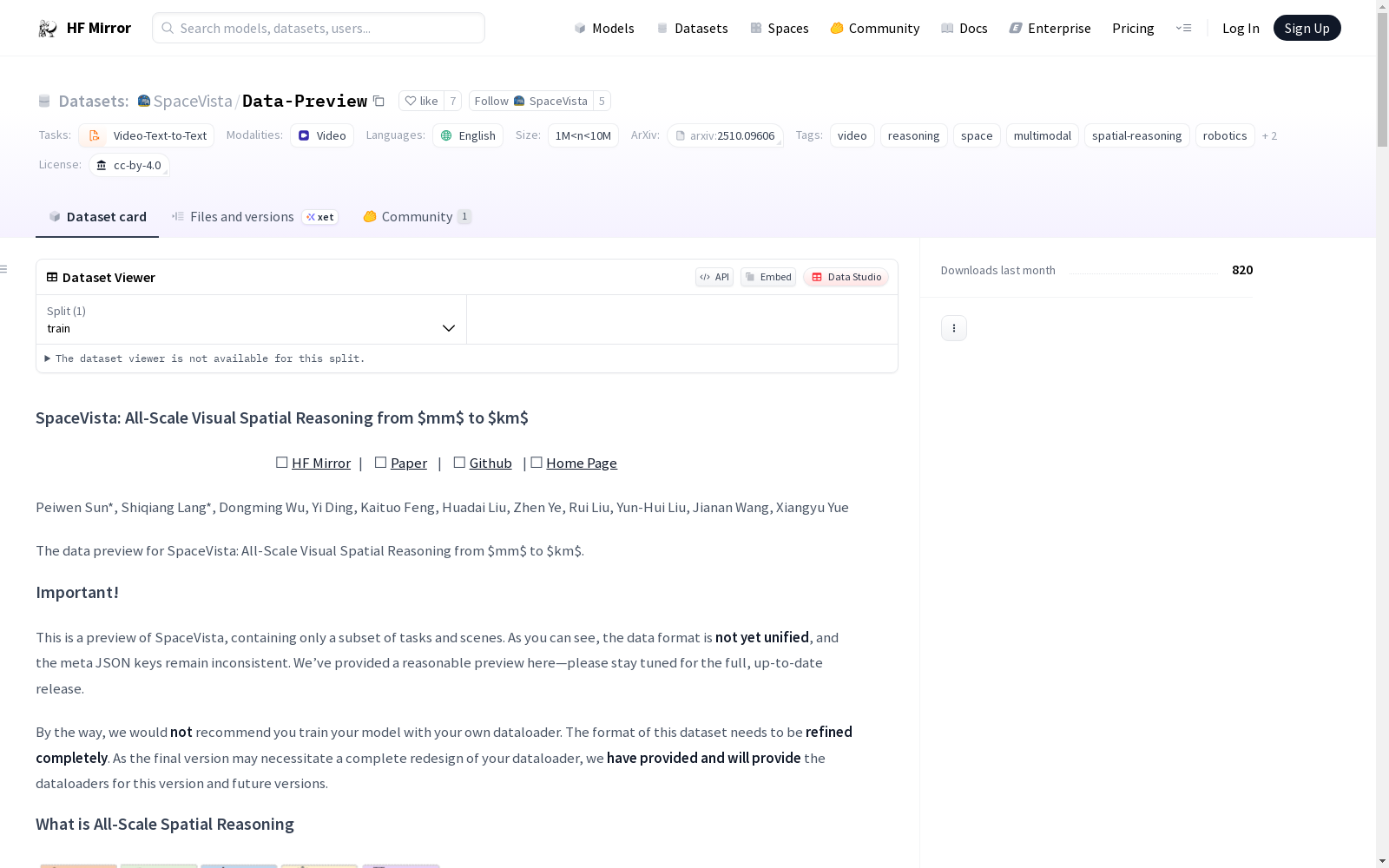Visit the Pricing page
This screenshot has height=868, width=1389.
pyautogui.click(x=1133, y=28)
